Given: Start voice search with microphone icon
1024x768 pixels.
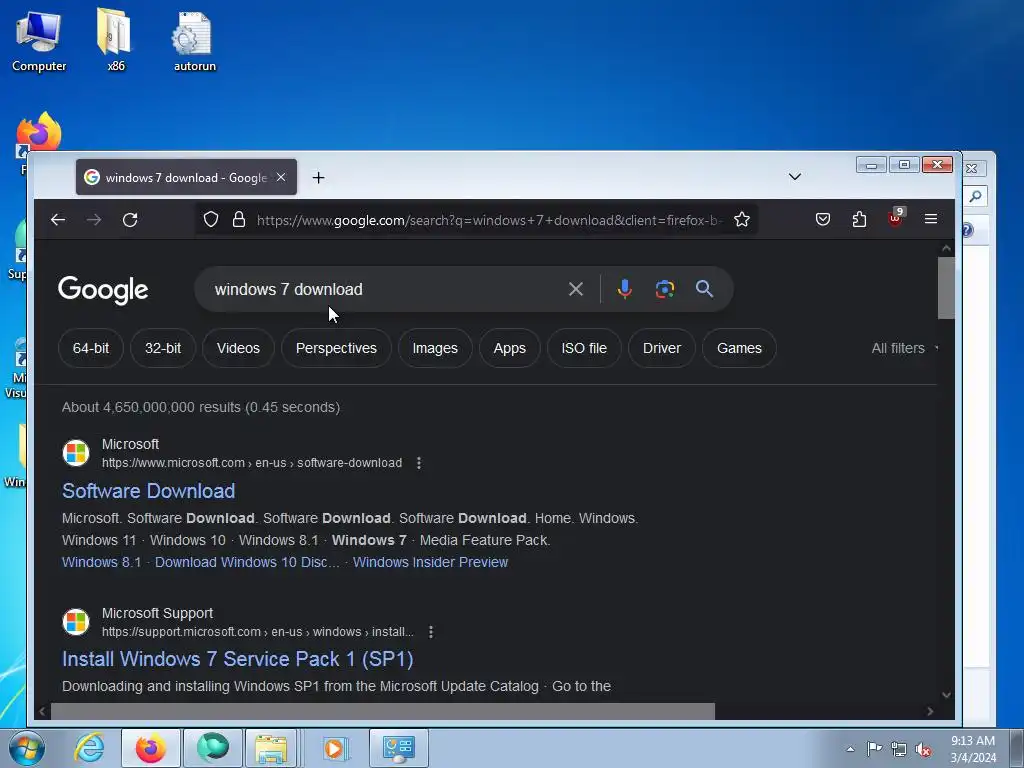Looking at the screenshot, I should coord(624,289).
